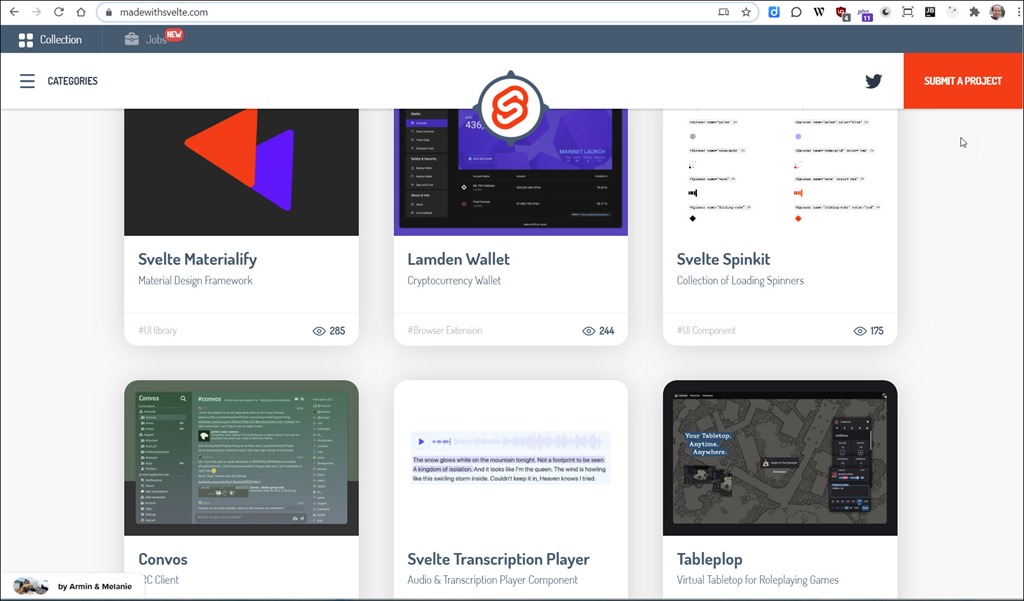Click the eye views icon showing 285

tap(319, 331)
